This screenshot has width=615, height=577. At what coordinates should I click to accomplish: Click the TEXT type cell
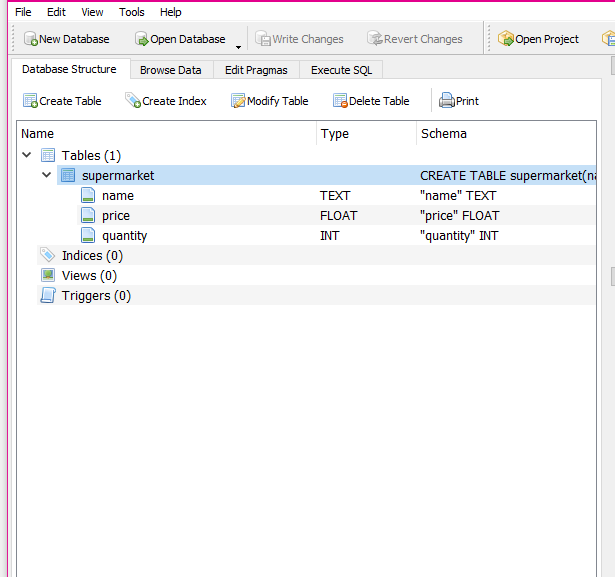point(335,195)
